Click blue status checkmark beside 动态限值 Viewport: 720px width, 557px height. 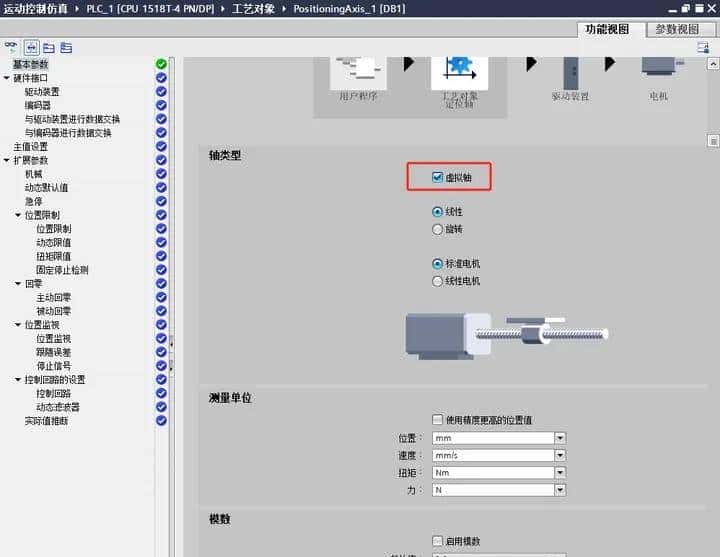click(x=161, y=242)
